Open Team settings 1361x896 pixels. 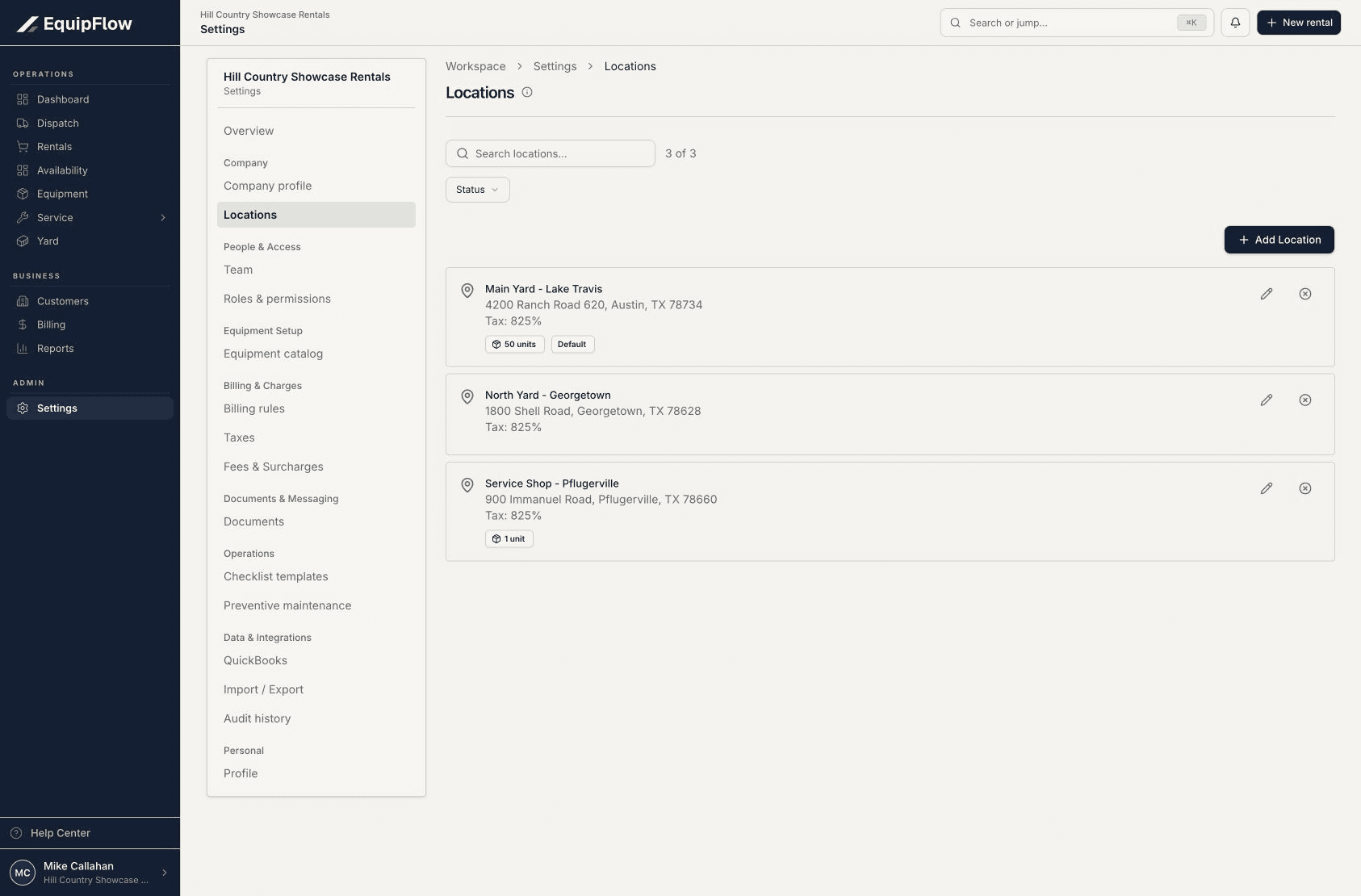(316, 270)
